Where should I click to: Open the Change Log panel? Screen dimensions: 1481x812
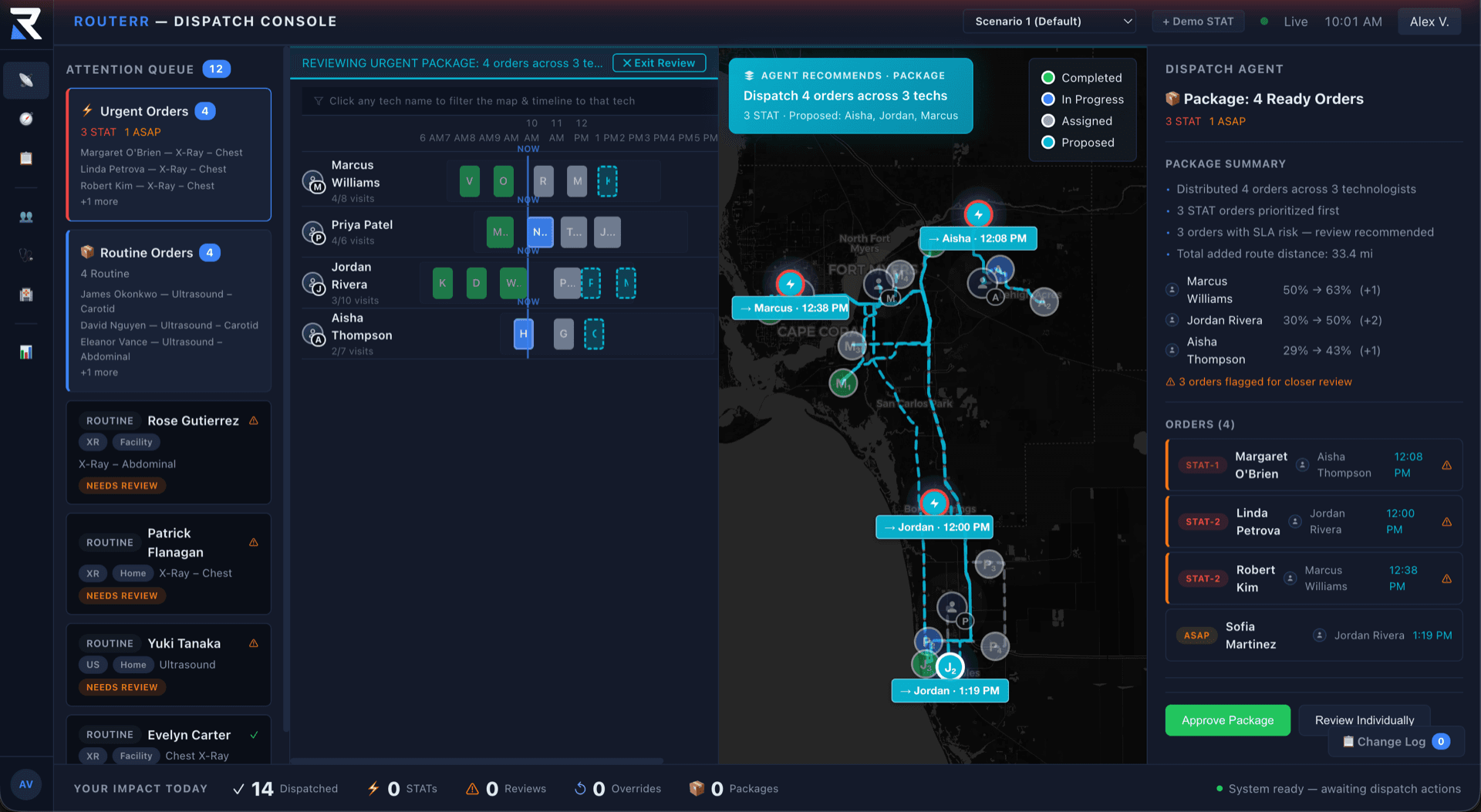click(x=1395, y=741)
